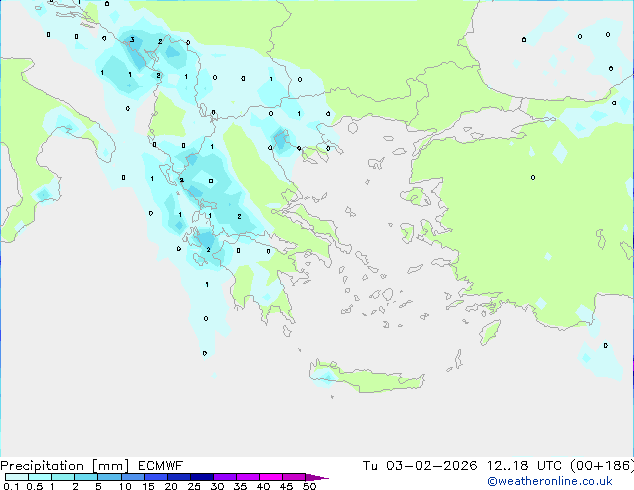Viewport: 634px width, 490px height.
Task: Pick the blue legend swatch between 15 and 20
Action: coord(156,477)
